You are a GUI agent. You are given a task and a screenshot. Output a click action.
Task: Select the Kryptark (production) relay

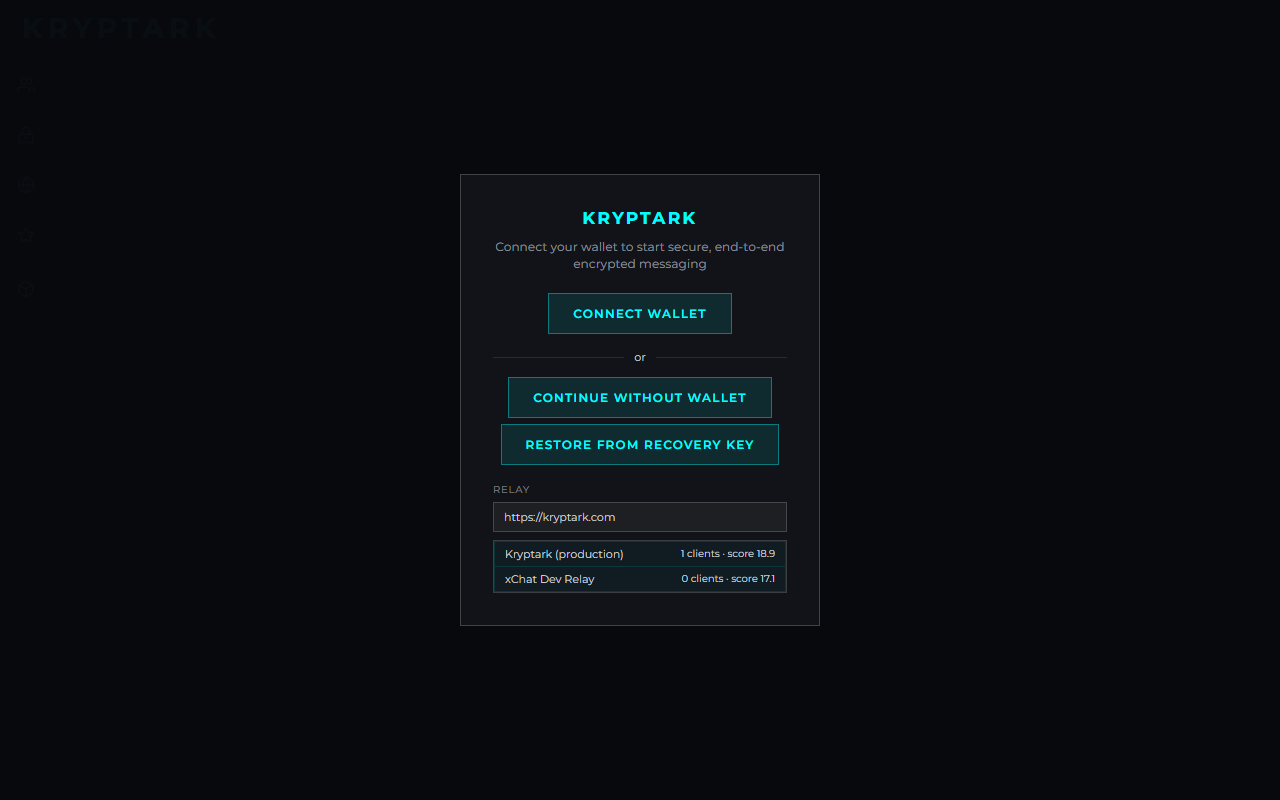(640, 554)
